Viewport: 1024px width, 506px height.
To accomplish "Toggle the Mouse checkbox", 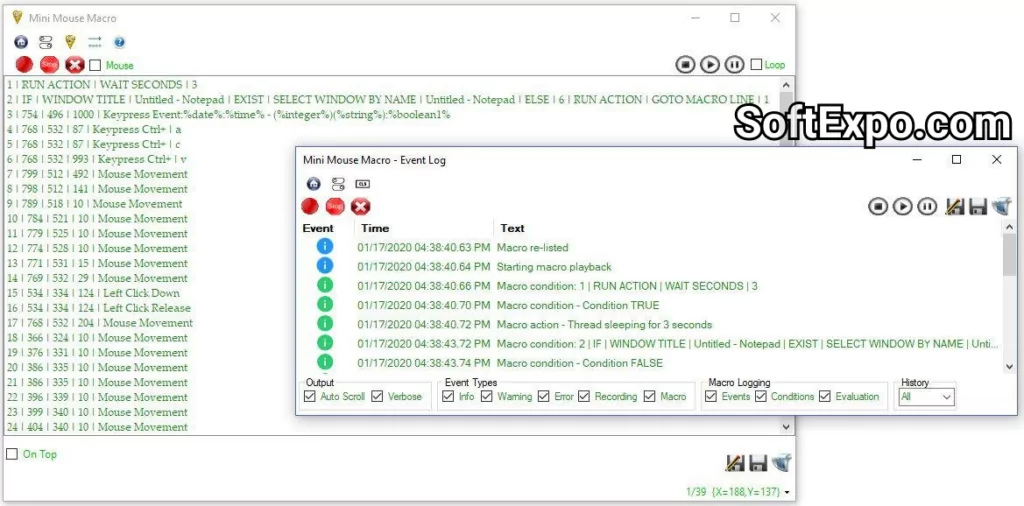I will click(95, 65).
